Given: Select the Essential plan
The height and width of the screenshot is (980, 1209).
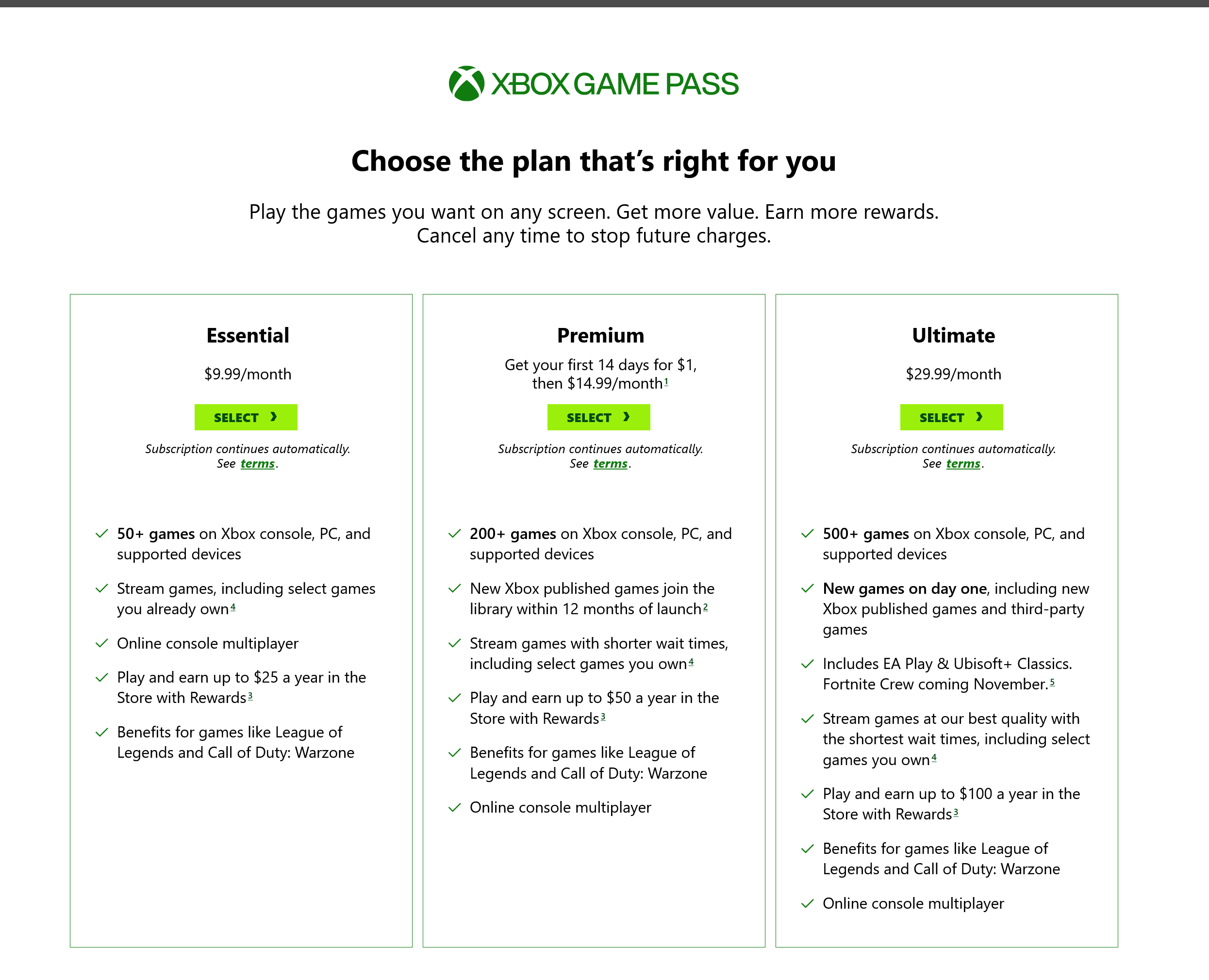Looking at the screenshot, I should tap(246, 417).
